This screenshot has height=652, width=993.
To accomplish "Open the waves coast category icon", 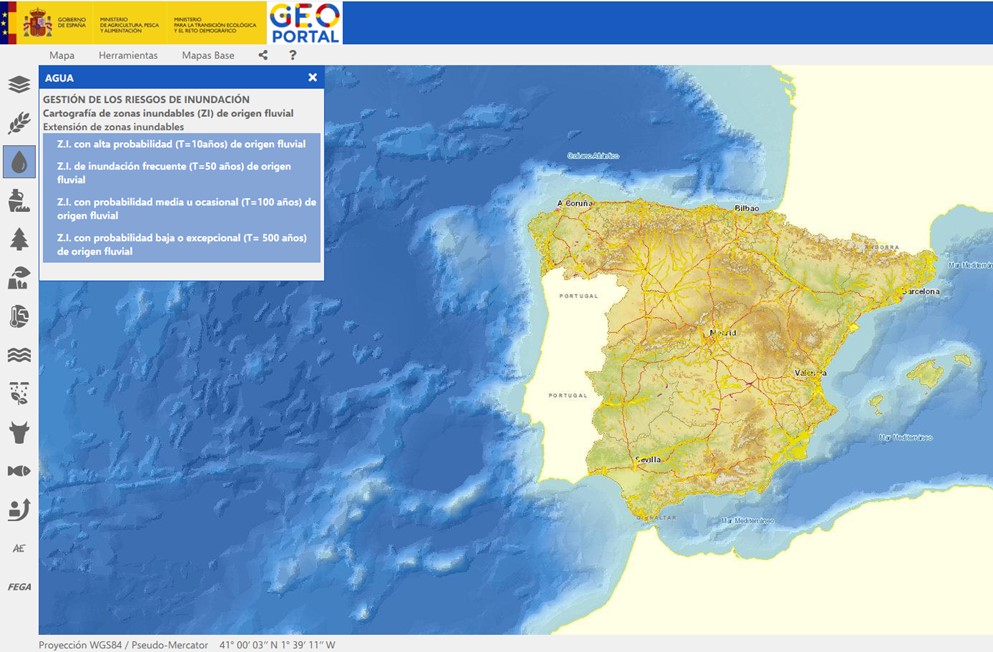I will pos(19,355).
